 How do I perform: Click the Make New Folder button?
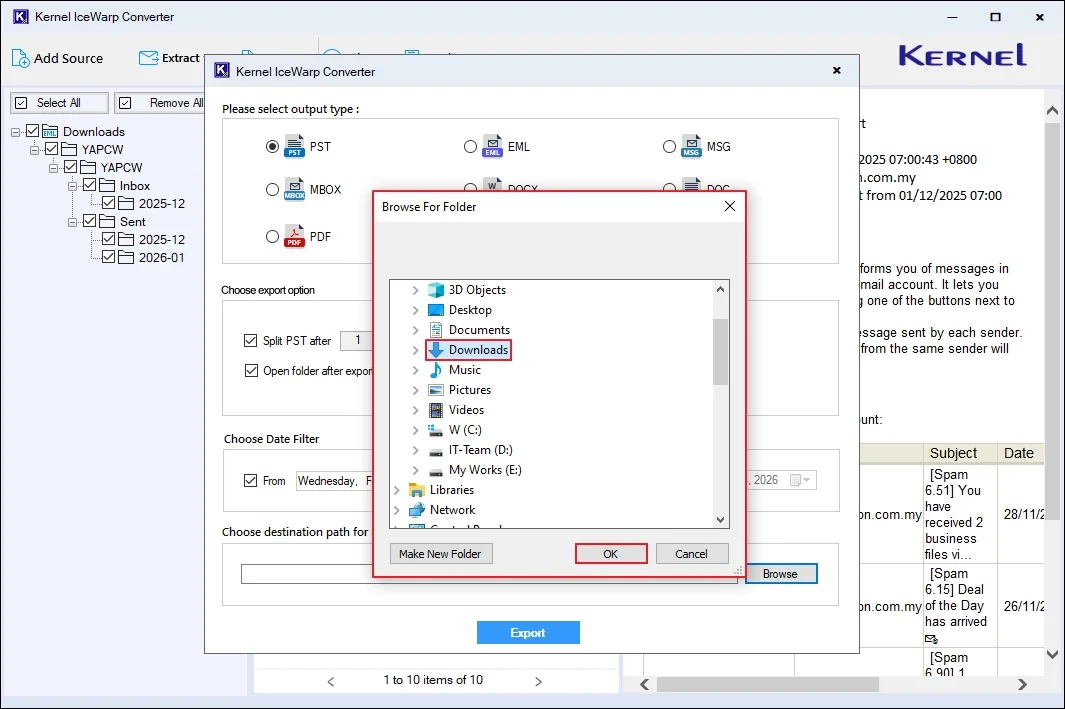(x=441, y=553)
